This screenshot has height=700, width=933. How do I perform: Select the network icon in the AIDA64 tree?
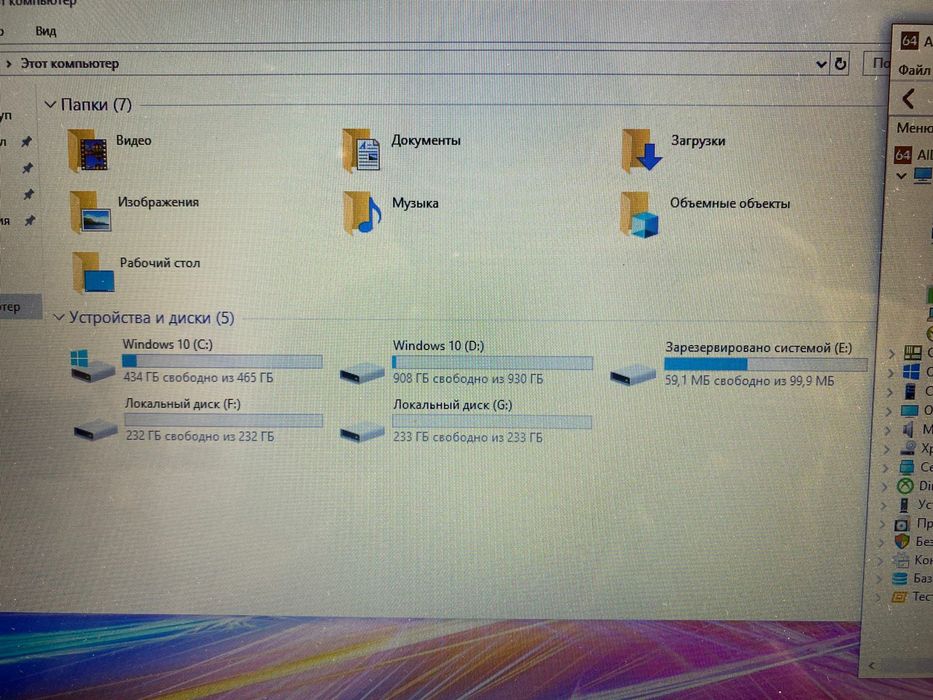pyautogui.click(x=907, y=467)
